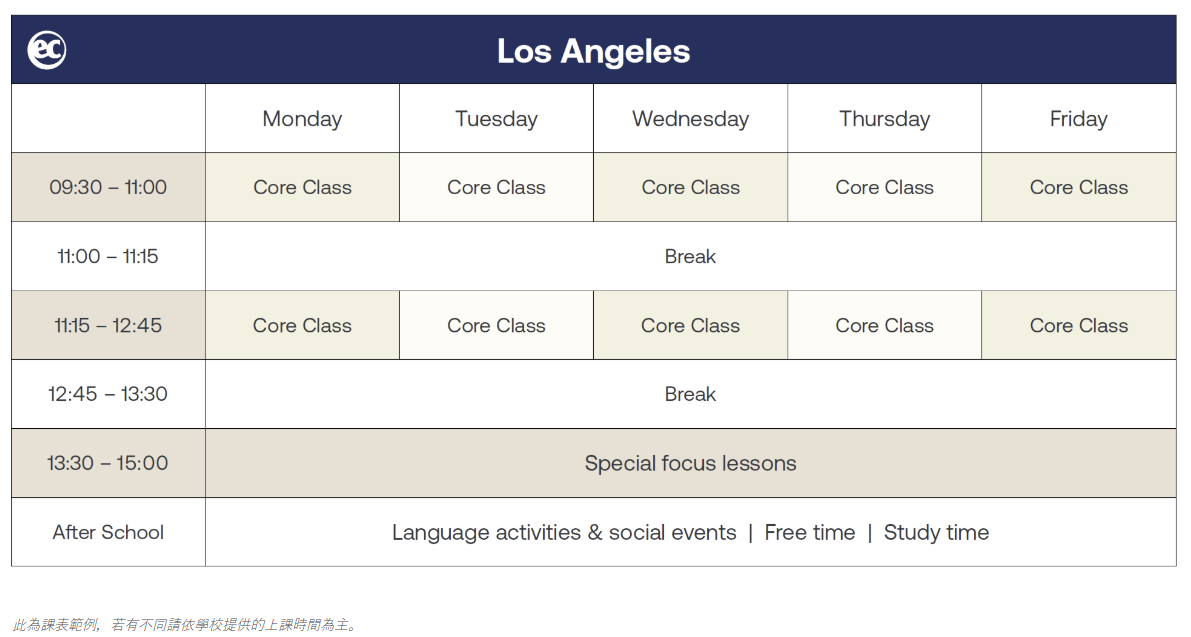Select Wednesday's 11:15 Core Class cell

(690, 325)
